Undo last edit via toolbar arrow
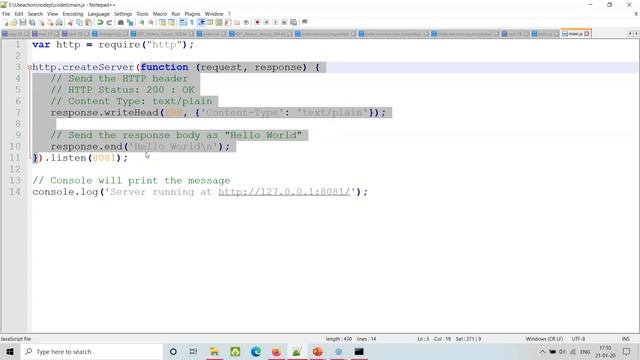640x360 pixels. (x=100, y=22)
